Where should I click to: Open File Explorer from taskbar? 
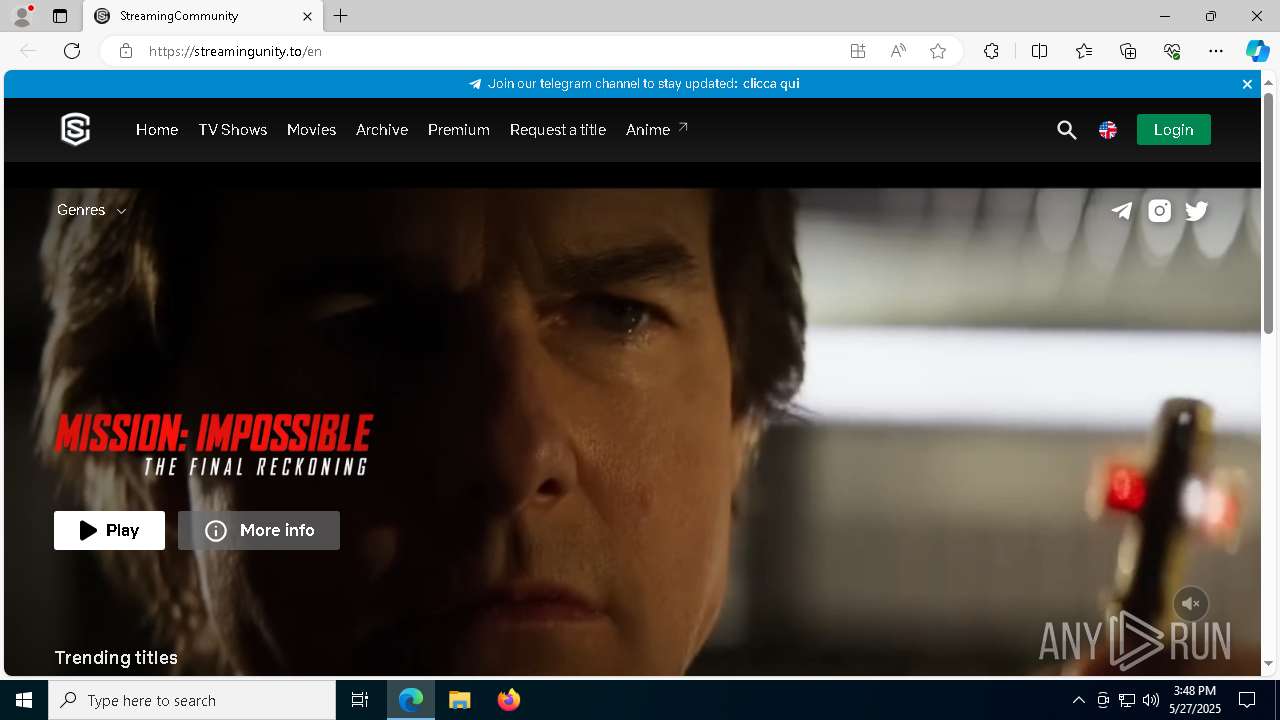(x=459, y=700)
